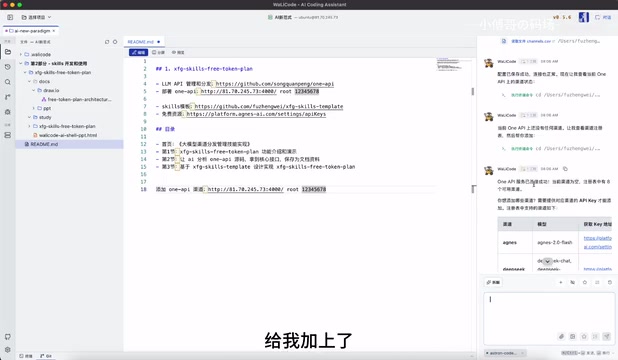Open the astron-code model selector dropdown
Viewport: 618px width, 360px height.
[505, 353]
